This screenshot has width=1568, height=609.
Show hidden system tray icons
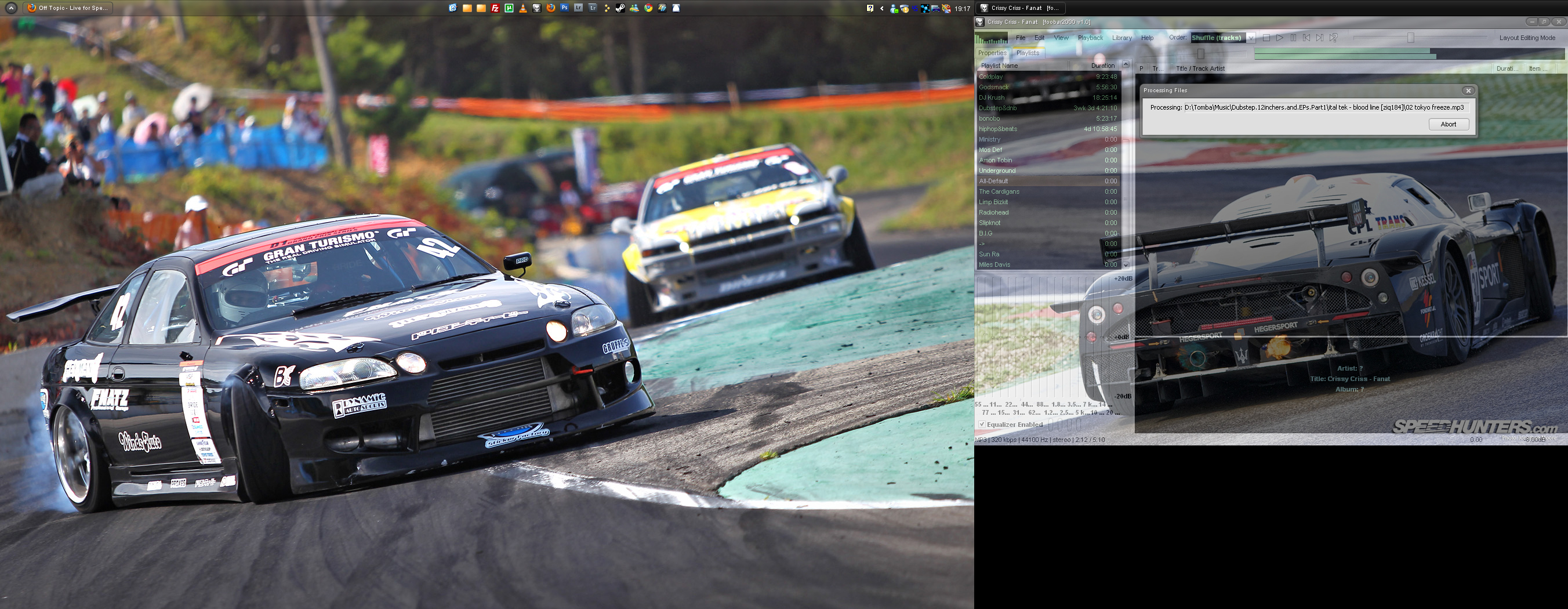[x=882, y=8]
